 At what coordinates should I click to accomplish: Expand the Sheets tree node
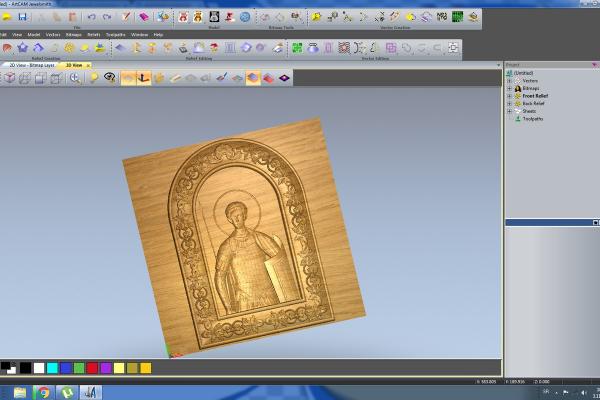pos(509,111)
